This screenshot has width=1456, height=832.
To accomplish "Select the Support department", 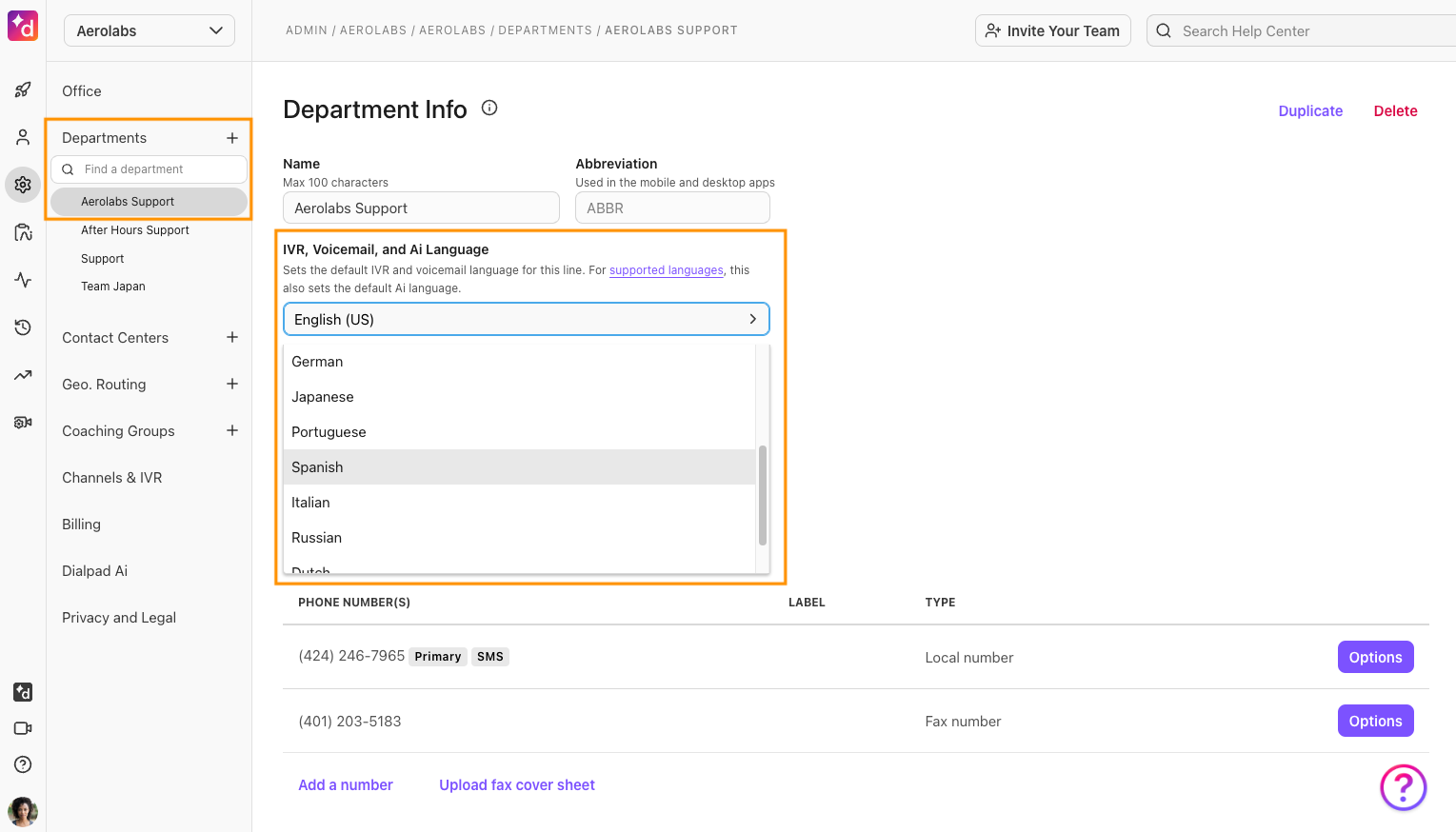I will pyautogui.click(x=103, y=259).
